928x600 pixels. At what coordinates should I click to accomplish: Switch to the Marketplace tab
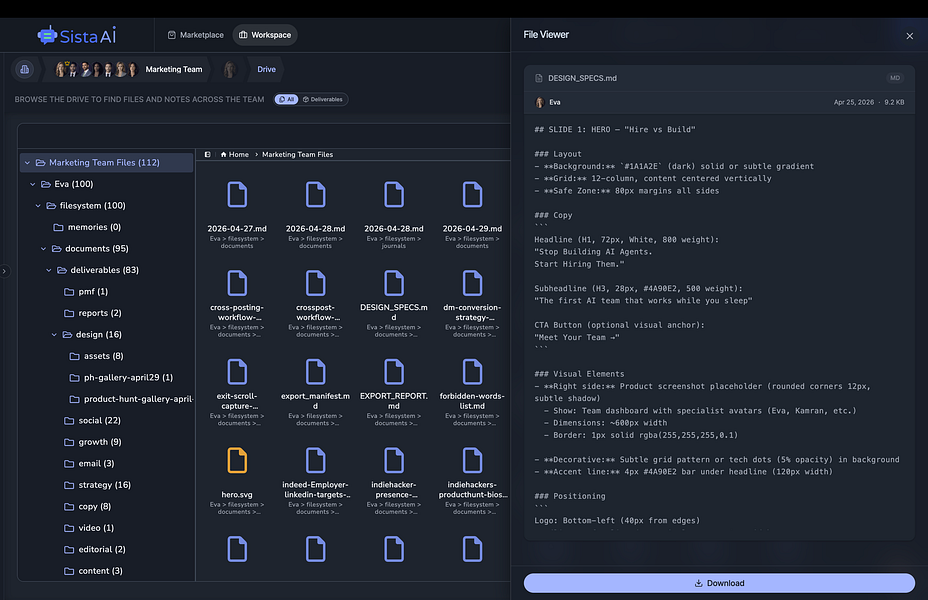tap(196, 35)
